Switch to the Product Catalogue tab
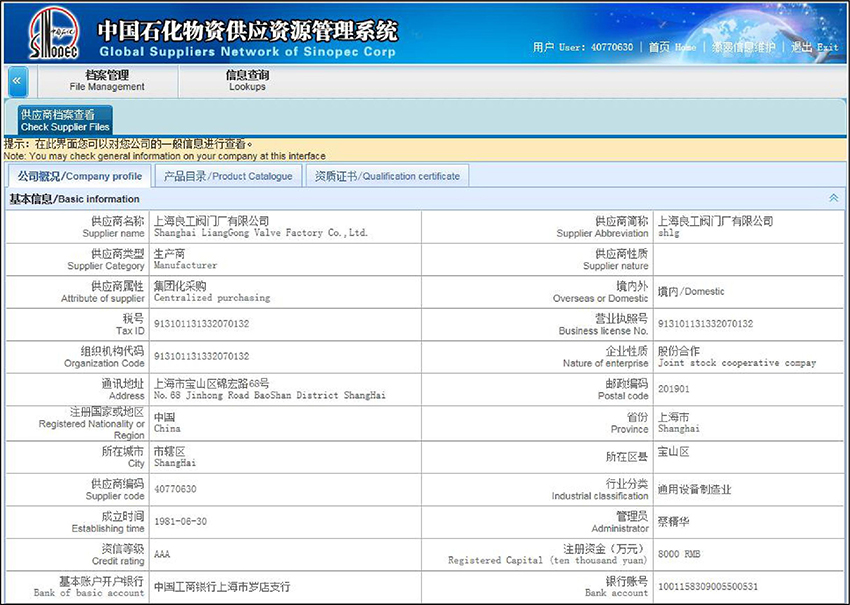This screenshot has width=850, height=605. tap(228, 176)
